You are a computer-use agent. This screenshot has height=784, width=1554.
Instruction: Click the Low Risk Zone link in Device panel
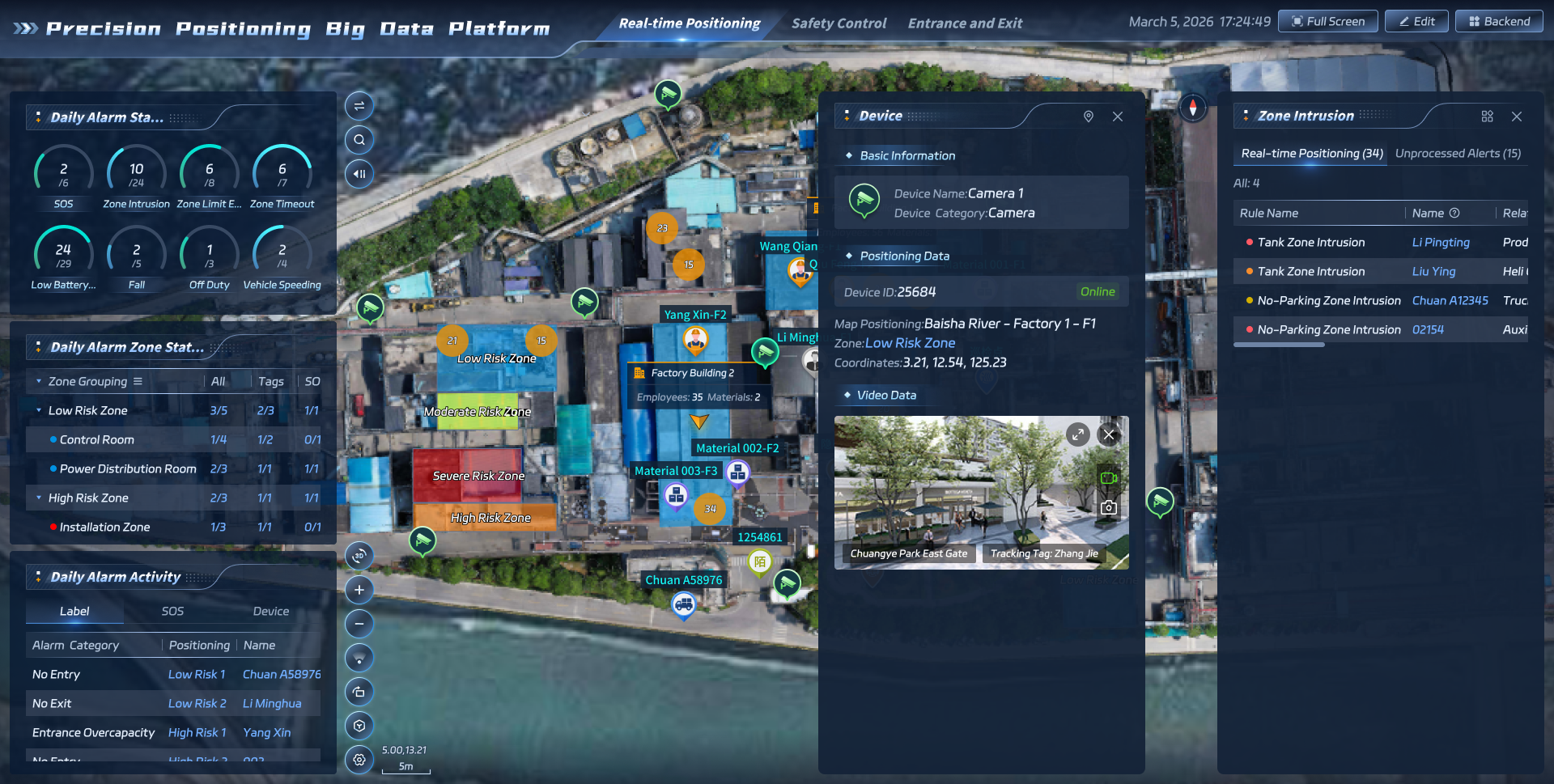[x=910, y=343]
